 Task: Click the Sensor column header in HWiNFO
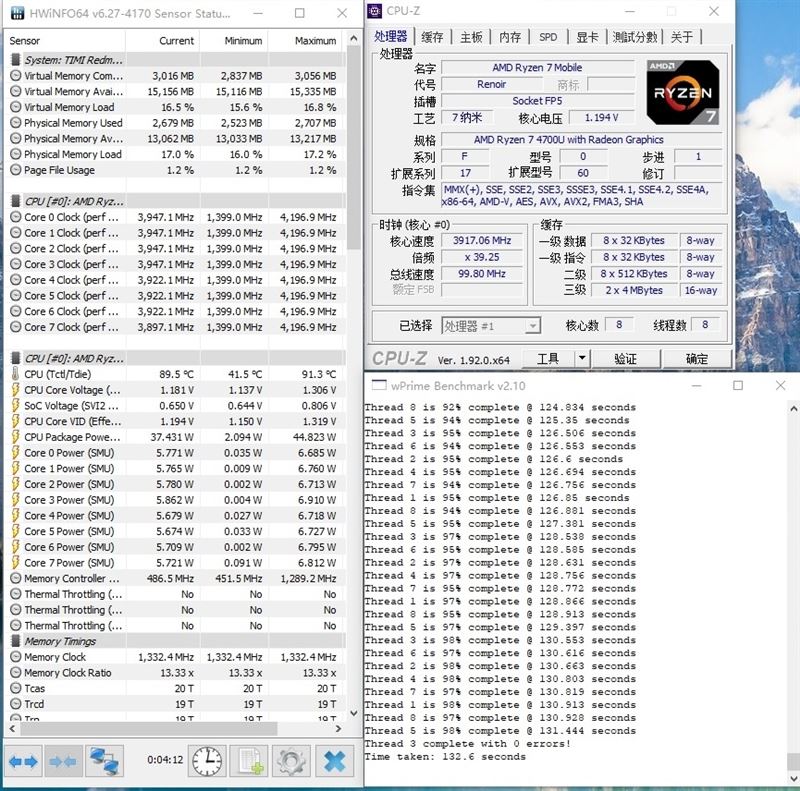click(x=64, y=41)
